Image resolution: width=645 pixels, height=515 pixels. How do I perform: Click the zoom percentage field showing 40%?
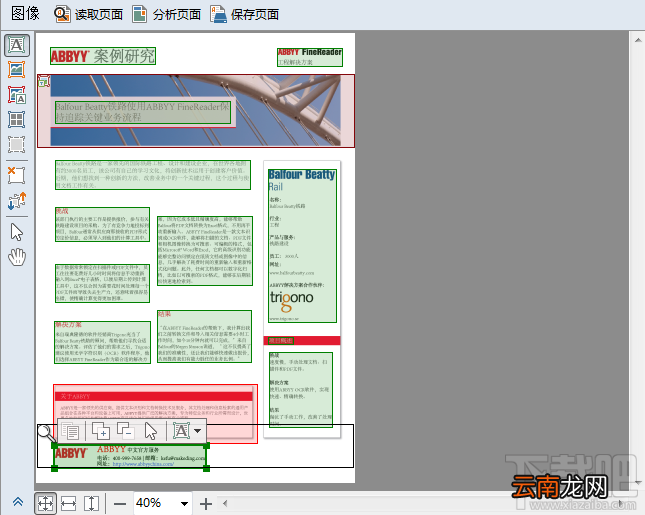[154, 503]
